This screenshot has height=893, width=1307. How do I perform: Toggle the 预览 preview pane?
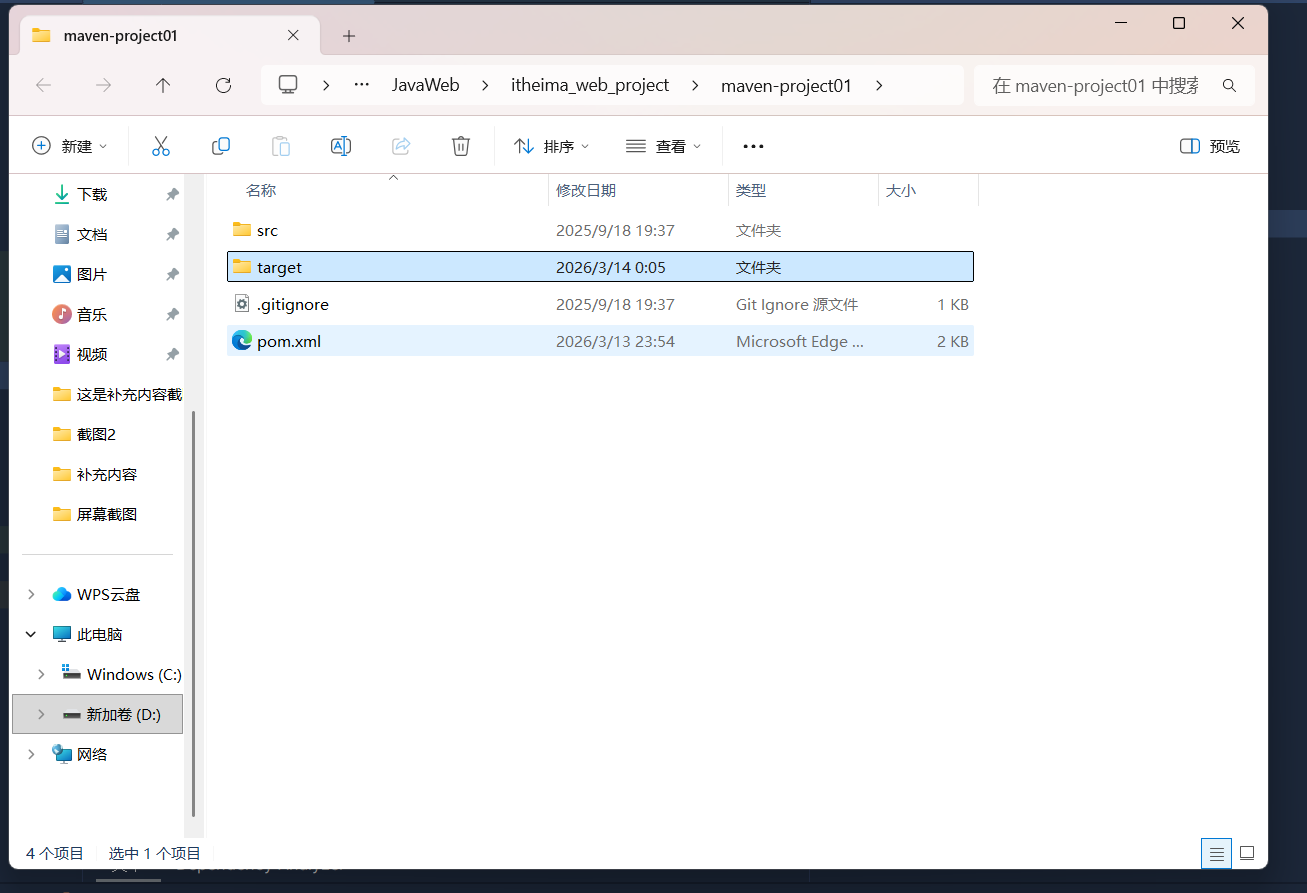click(1210, 146)
